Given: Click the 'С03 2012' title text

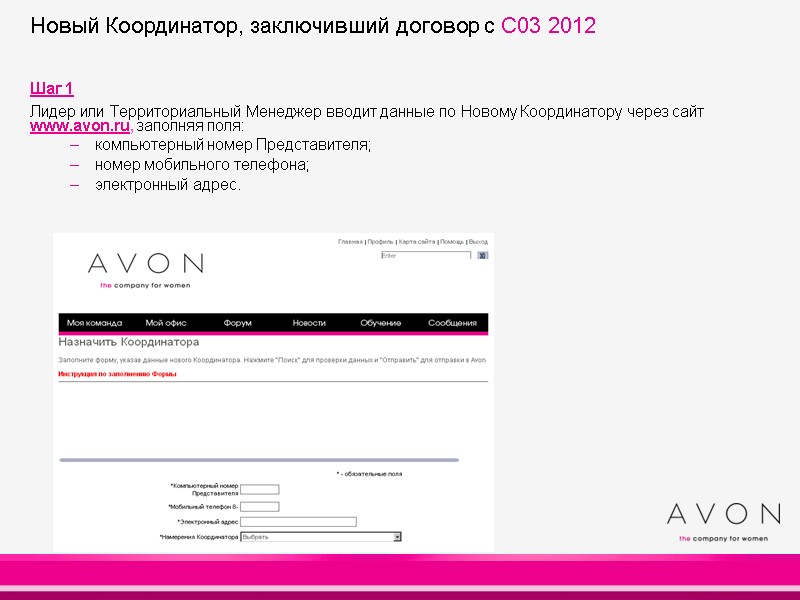Looking at the screenshot, I should click(548, 26).
